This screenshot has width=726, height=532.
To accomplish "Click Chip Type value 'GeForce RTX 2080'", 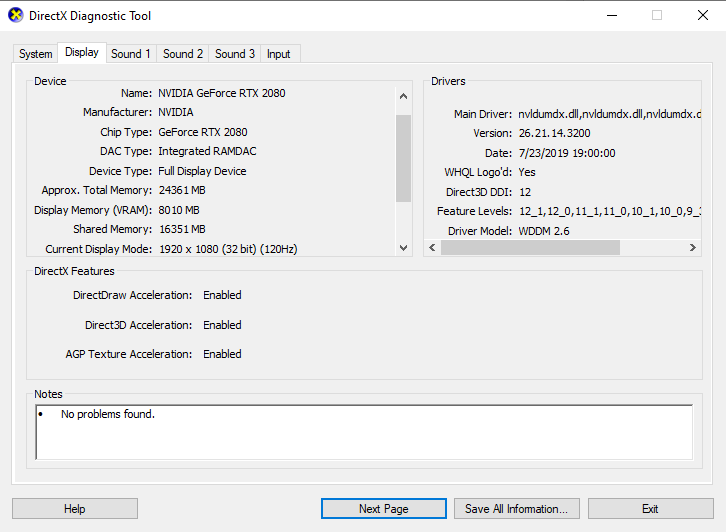I will (x=203, y=132).
